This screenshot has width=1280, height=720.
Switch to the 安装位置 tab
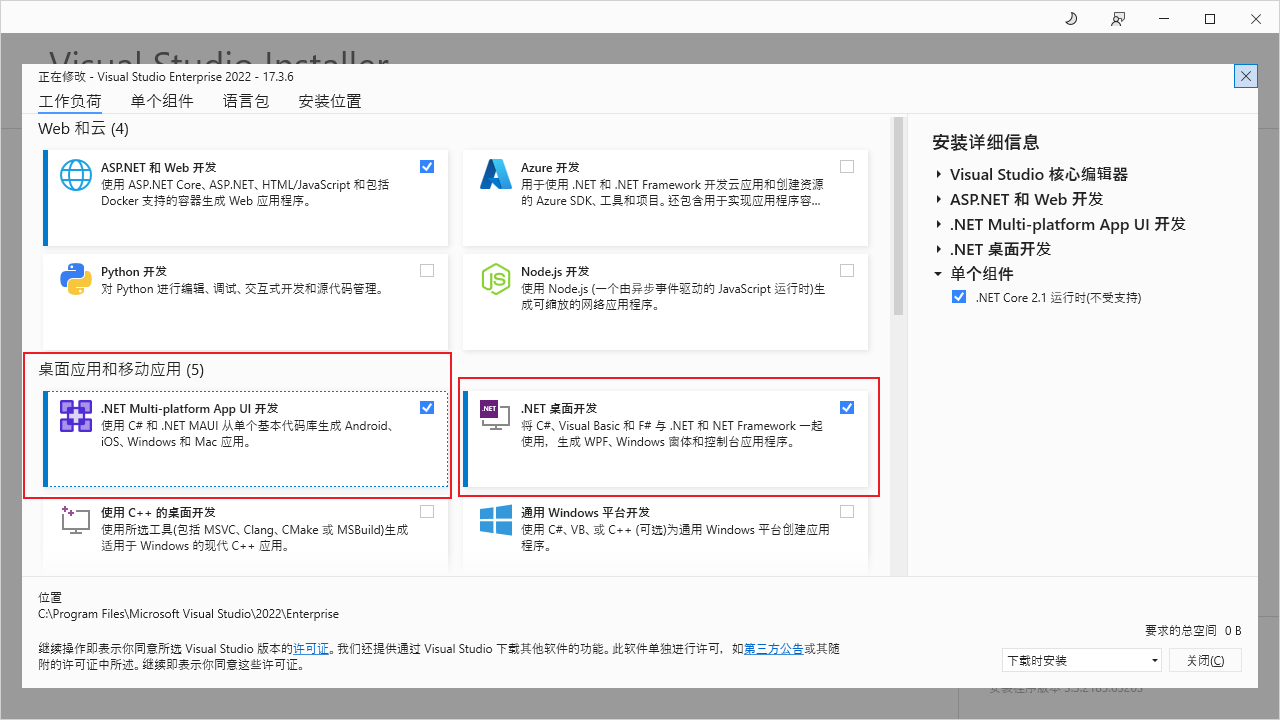pos(330,101)
